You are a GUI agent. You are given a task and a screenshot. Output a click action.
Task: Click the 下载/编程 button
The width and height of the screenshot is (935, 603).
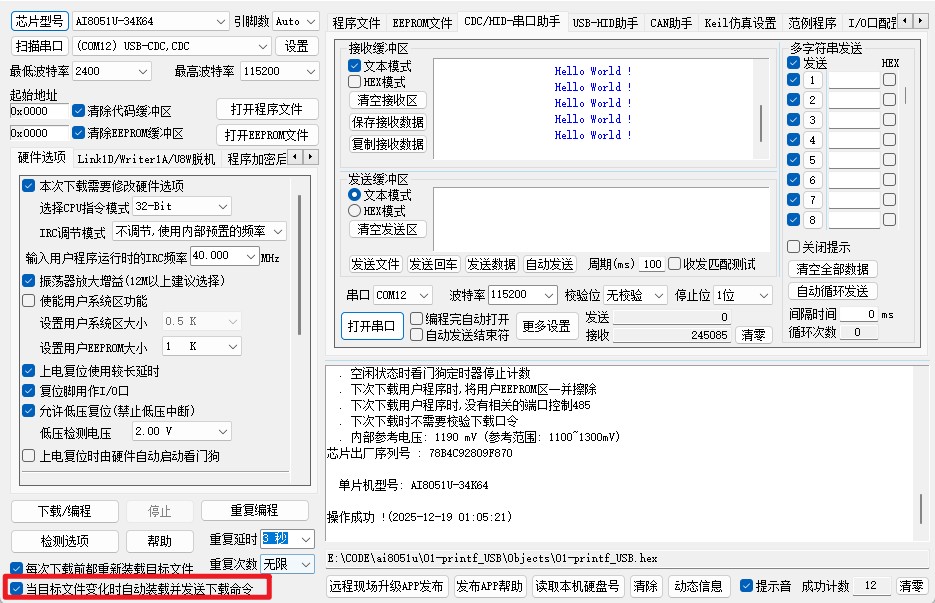[65, 511]
